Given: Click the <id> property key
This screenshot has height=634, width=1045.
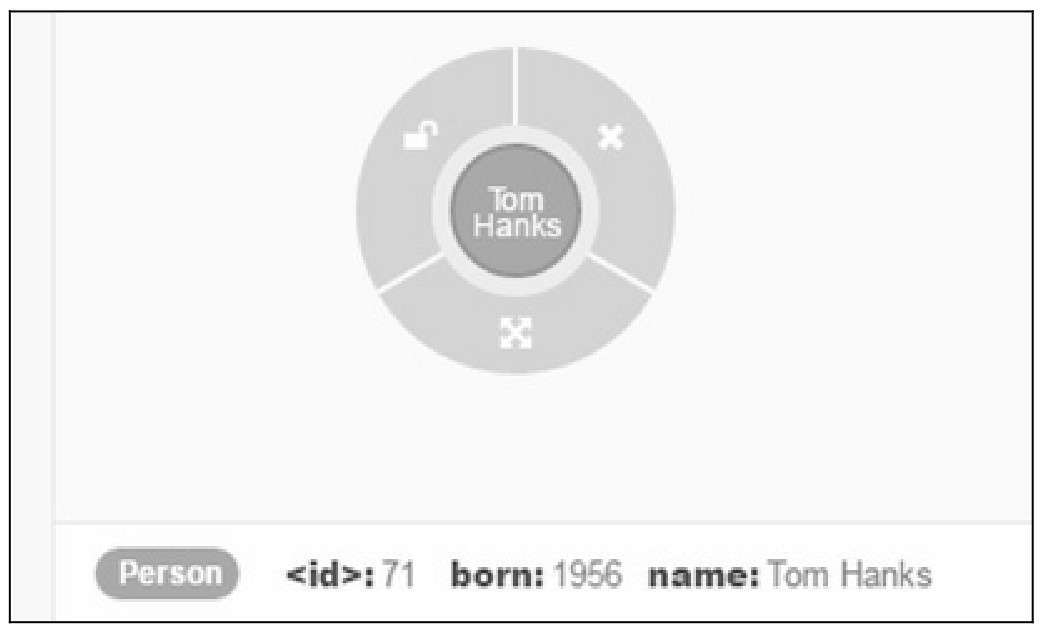Looking at the screenshot, I should (329, 575).
